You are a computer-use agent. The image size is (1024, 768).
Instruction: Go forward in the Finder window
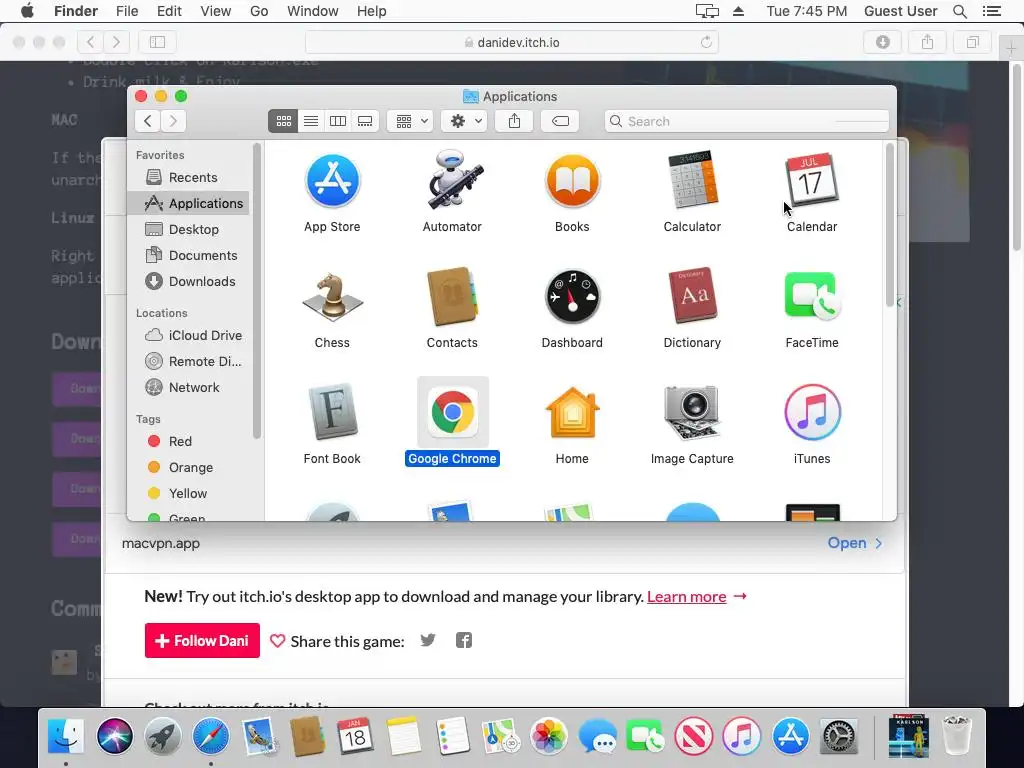[x=173, y=121]
